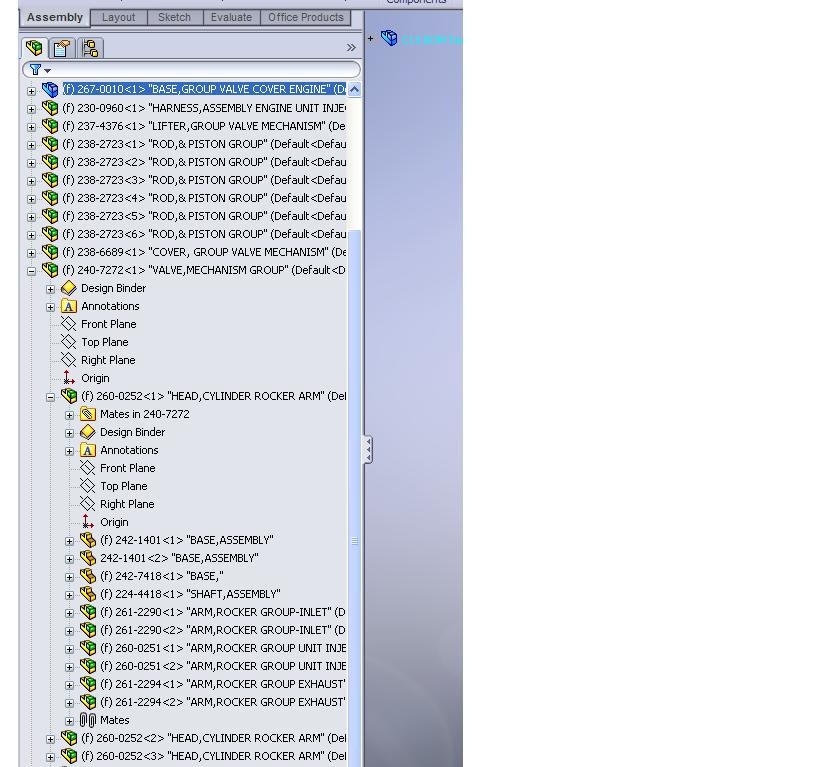Click the filter funnel icon
This screenshot has height=767, width=840.
click(x=35, y=70)
